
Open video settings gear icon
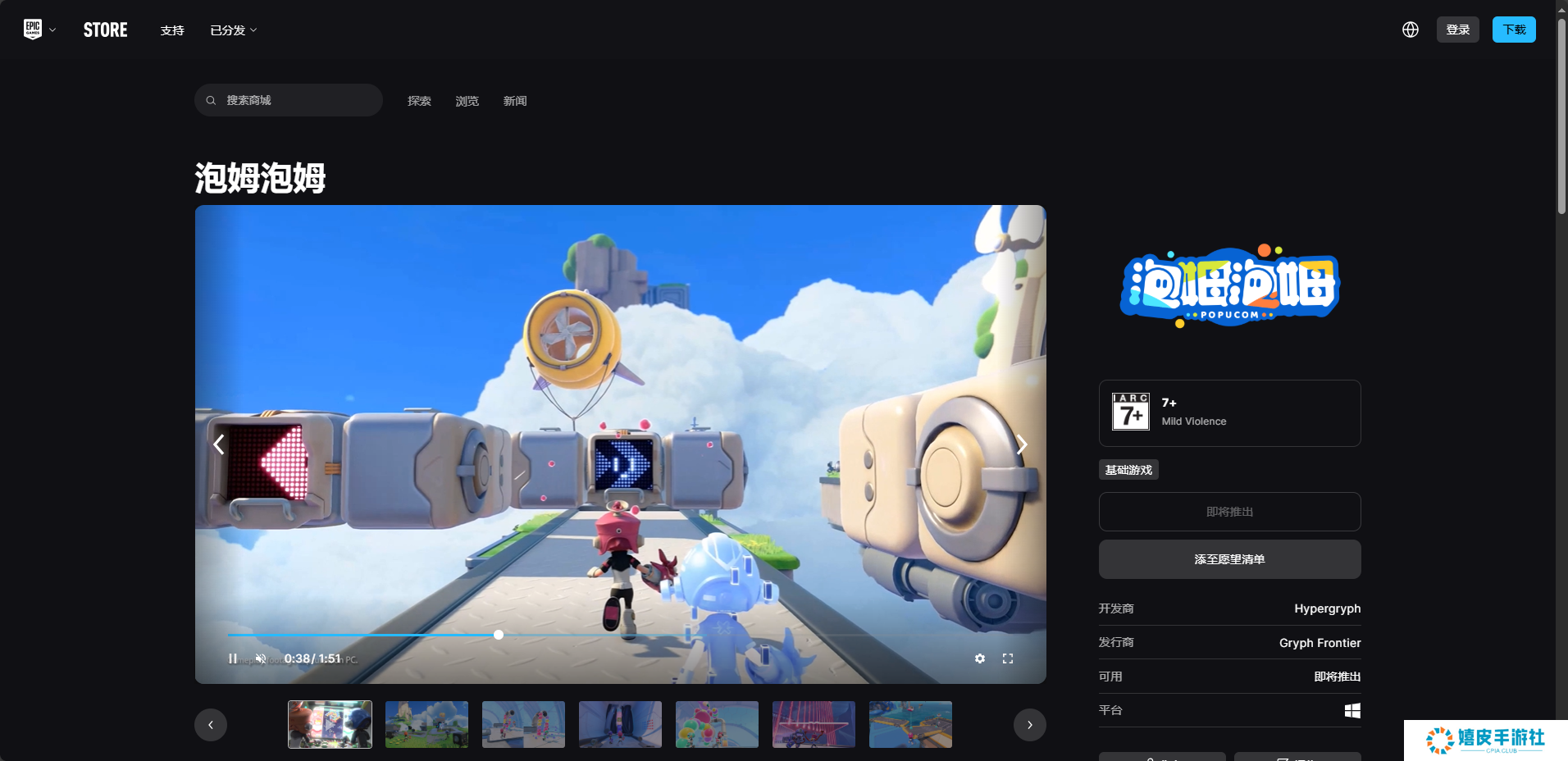point(979,658)
